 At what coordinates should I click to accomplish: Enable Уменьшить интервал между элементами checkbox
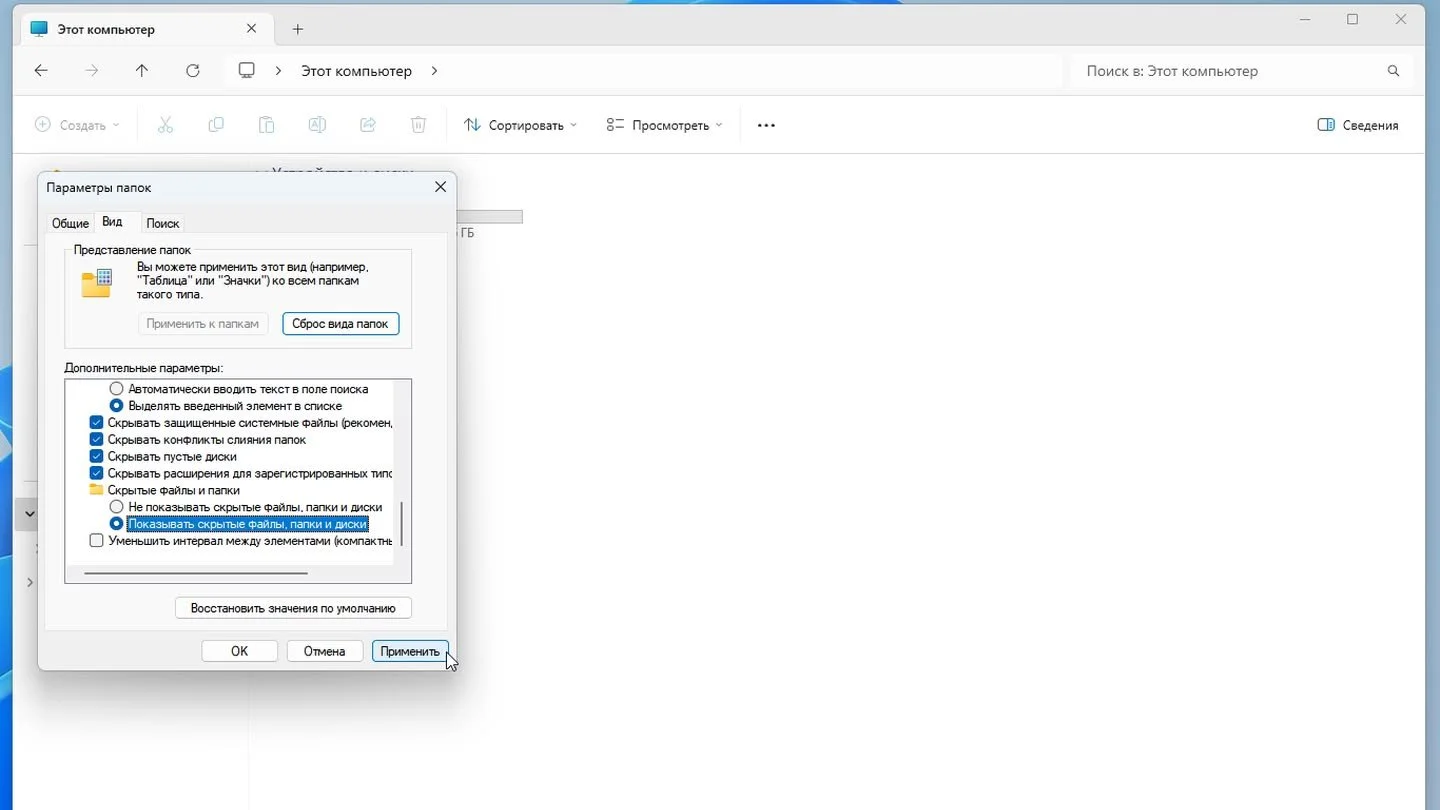click(96, 541)
